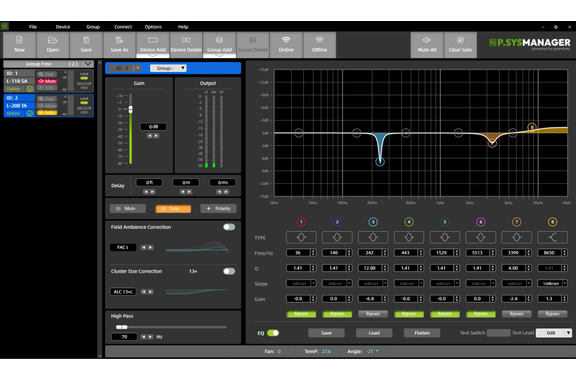Select EQ band 8 yellow circle
This screenshot has height=380, width=576.
tap(552, 222)
